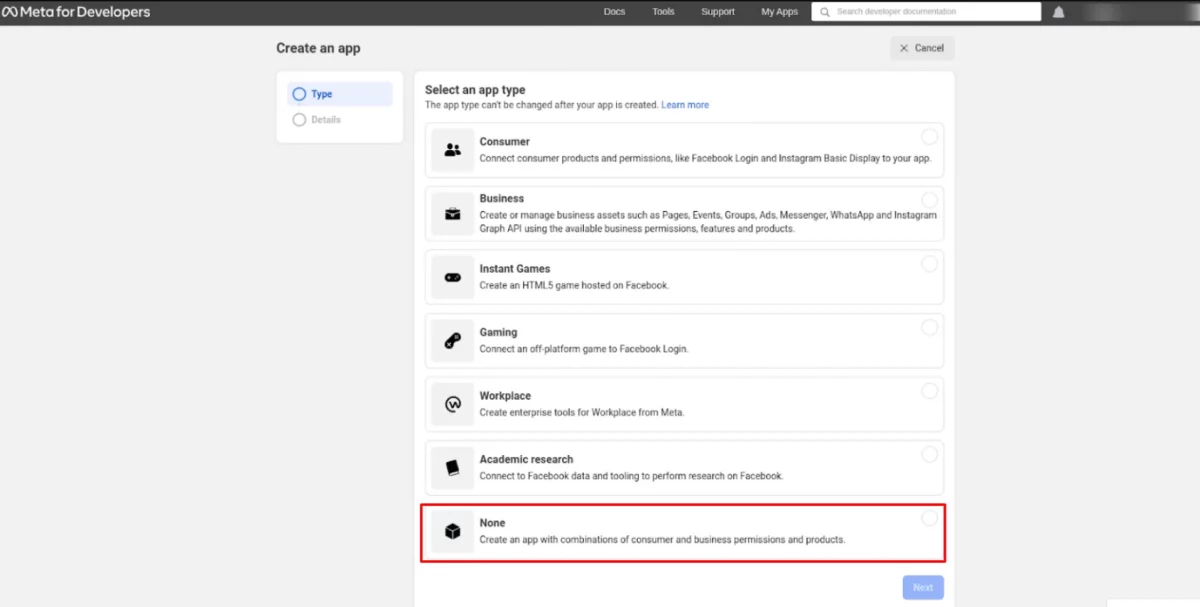Open the Tools menu

[663, 12]
